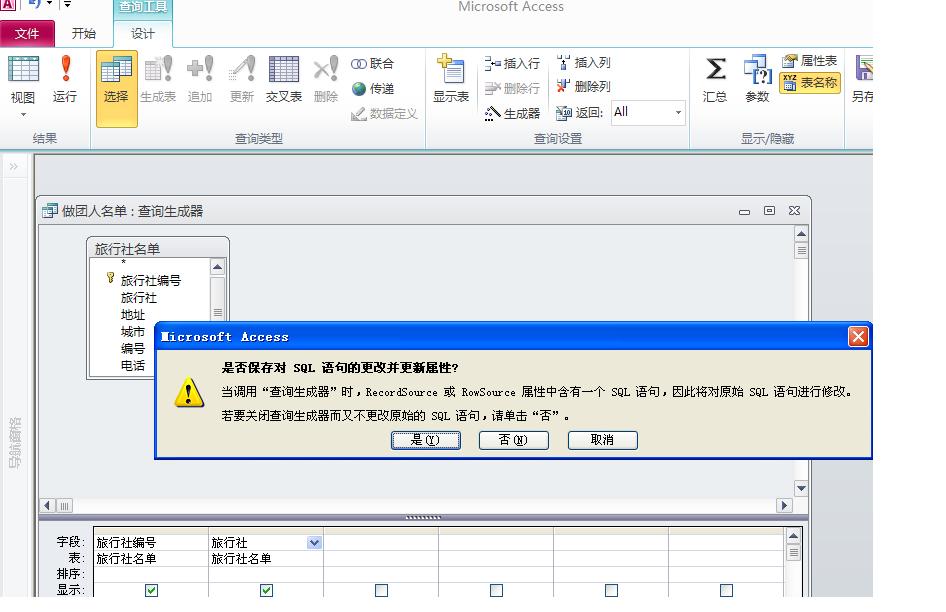The width and height of the screenshot is (946, 612).
Task: Click the 删除列 delete columns item
Action: coord(583,86)
